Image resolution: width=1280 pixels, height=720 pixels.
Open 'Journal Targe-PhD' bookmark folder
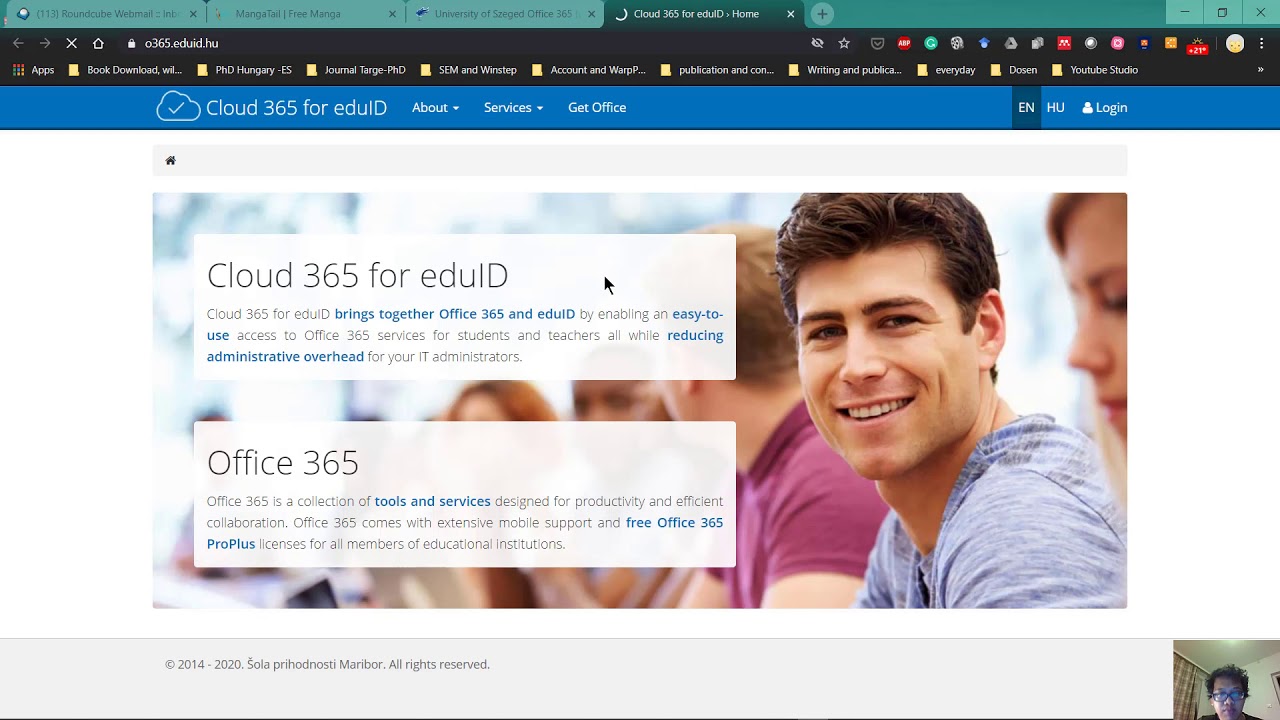(x=356, y=70)
